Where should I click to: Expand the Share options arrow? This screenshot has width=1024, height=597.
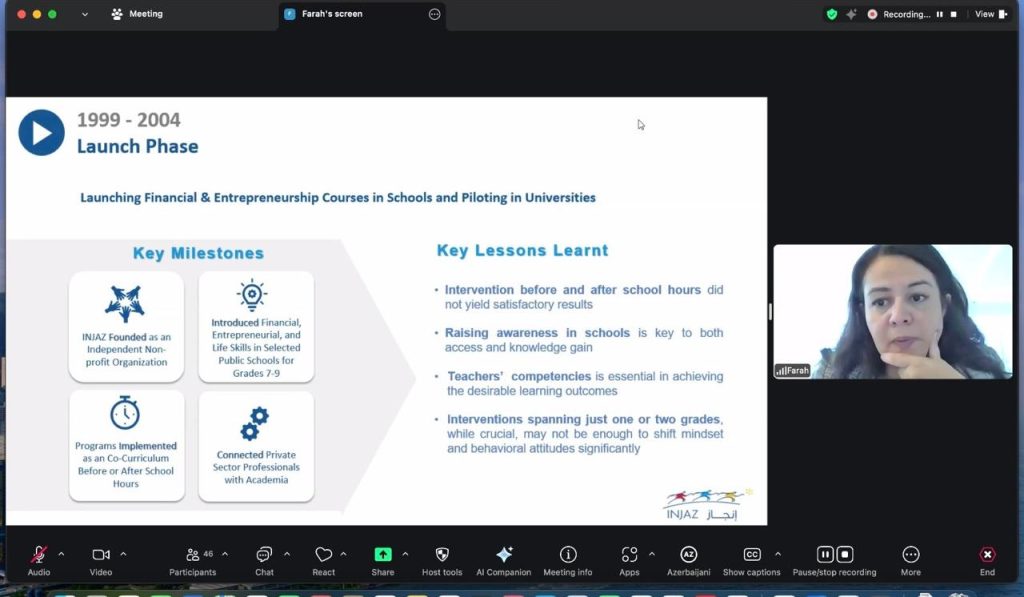click(x=405, y=554)
